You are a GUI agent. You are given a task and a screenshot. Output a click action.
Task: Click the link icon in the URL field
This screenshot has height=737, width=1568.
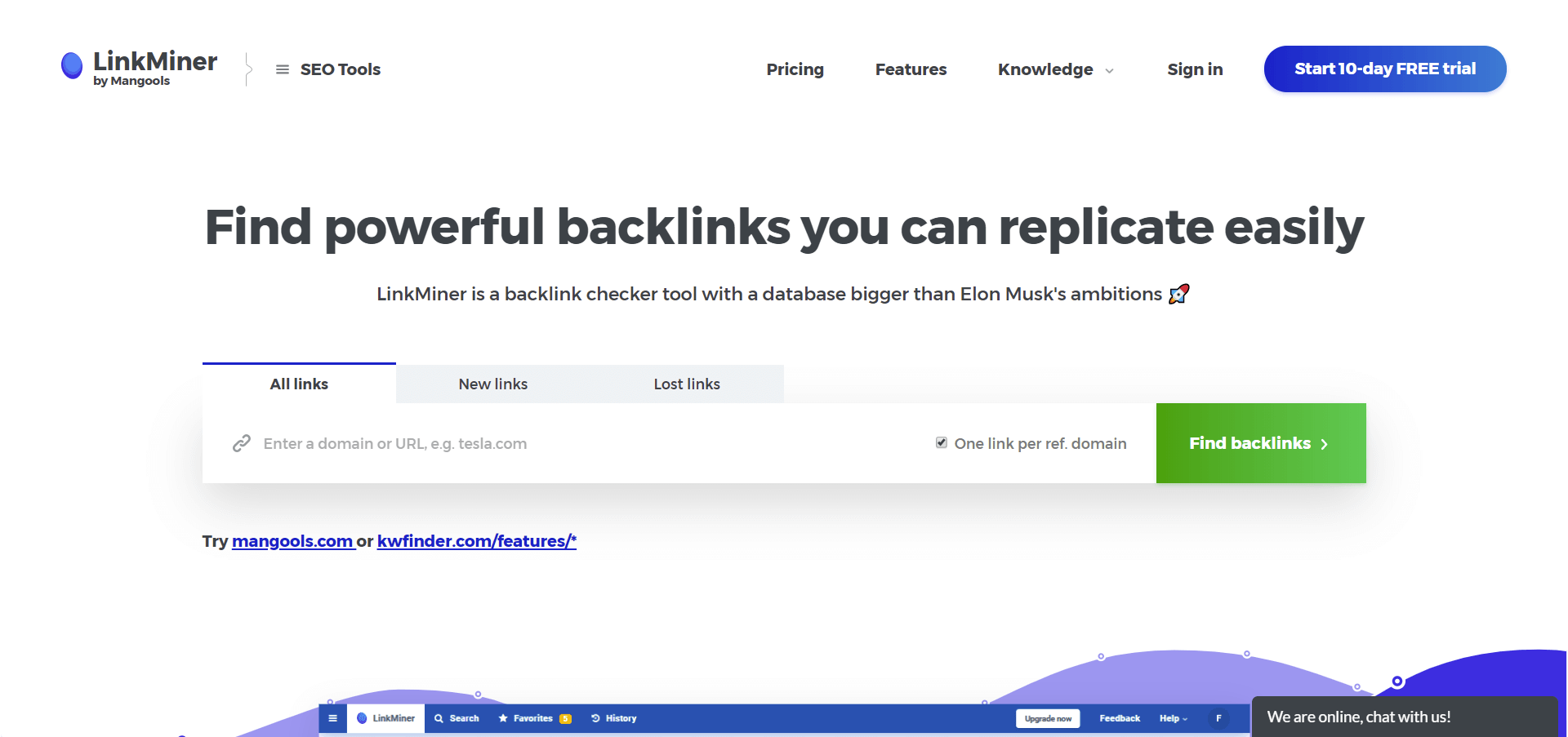tap(242, 443)
